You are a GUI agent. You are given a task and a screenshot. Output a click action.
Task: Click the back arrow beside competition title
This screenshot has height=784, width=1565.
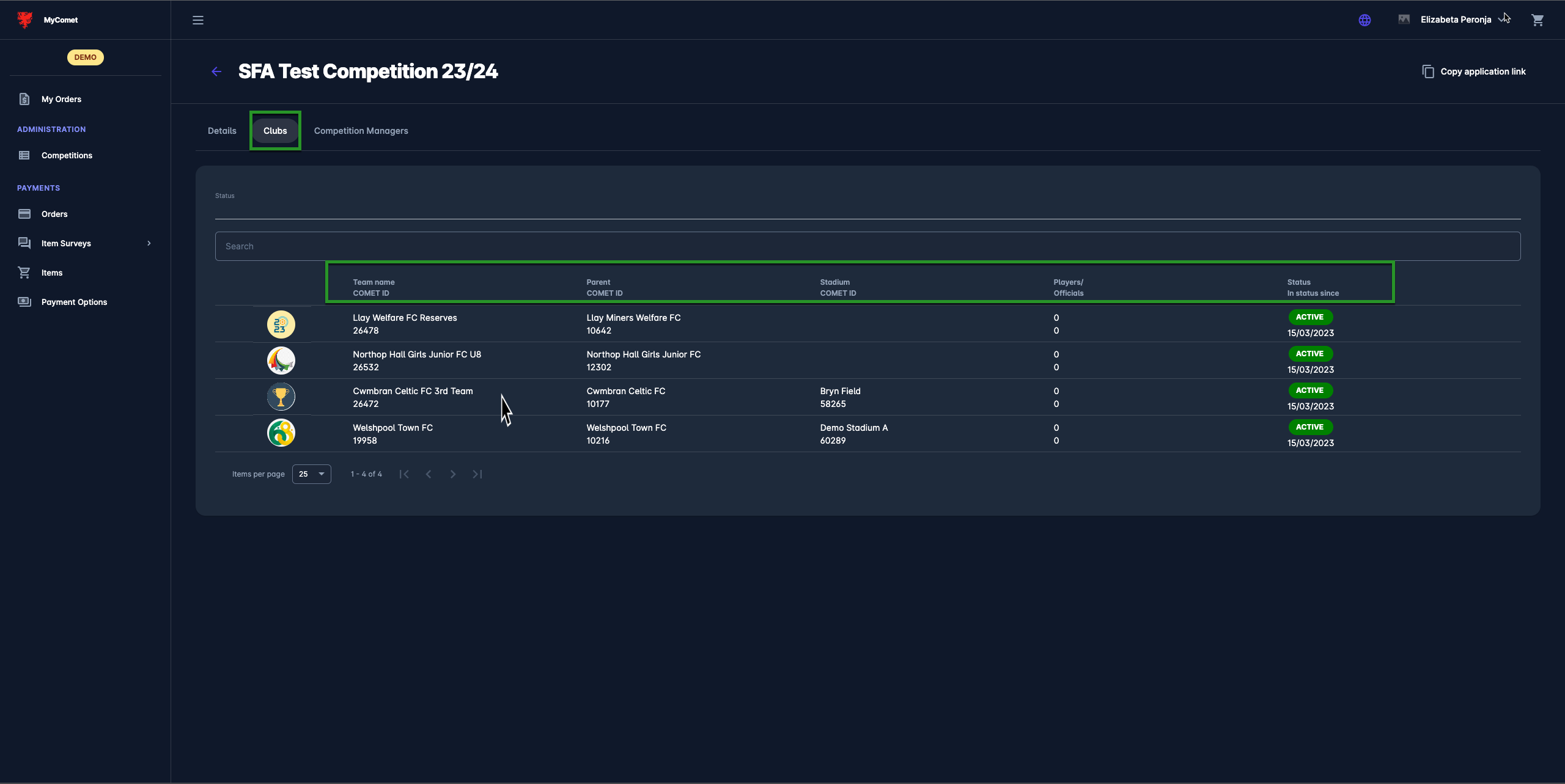pyautogui.click(x=216, y=71)
